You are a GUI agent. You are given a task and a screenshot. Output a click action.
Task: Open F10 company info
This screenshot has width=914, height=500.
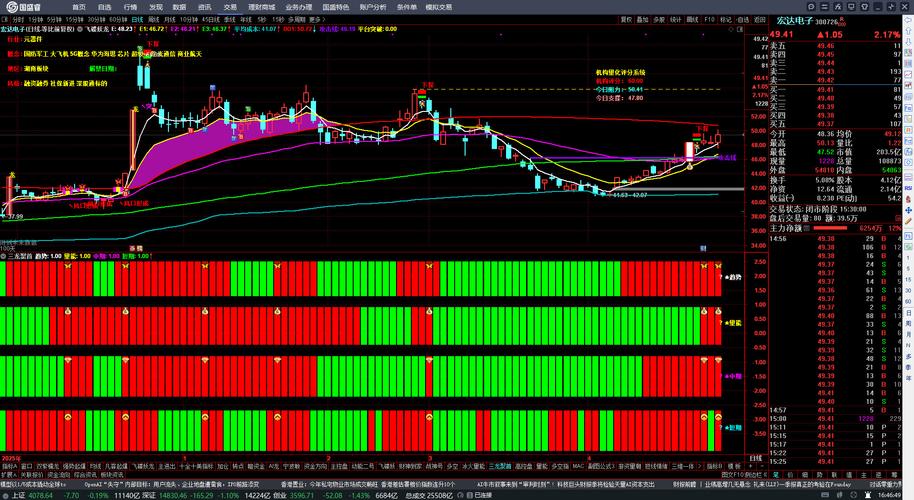pyautogui.click(x=709, y=19)
